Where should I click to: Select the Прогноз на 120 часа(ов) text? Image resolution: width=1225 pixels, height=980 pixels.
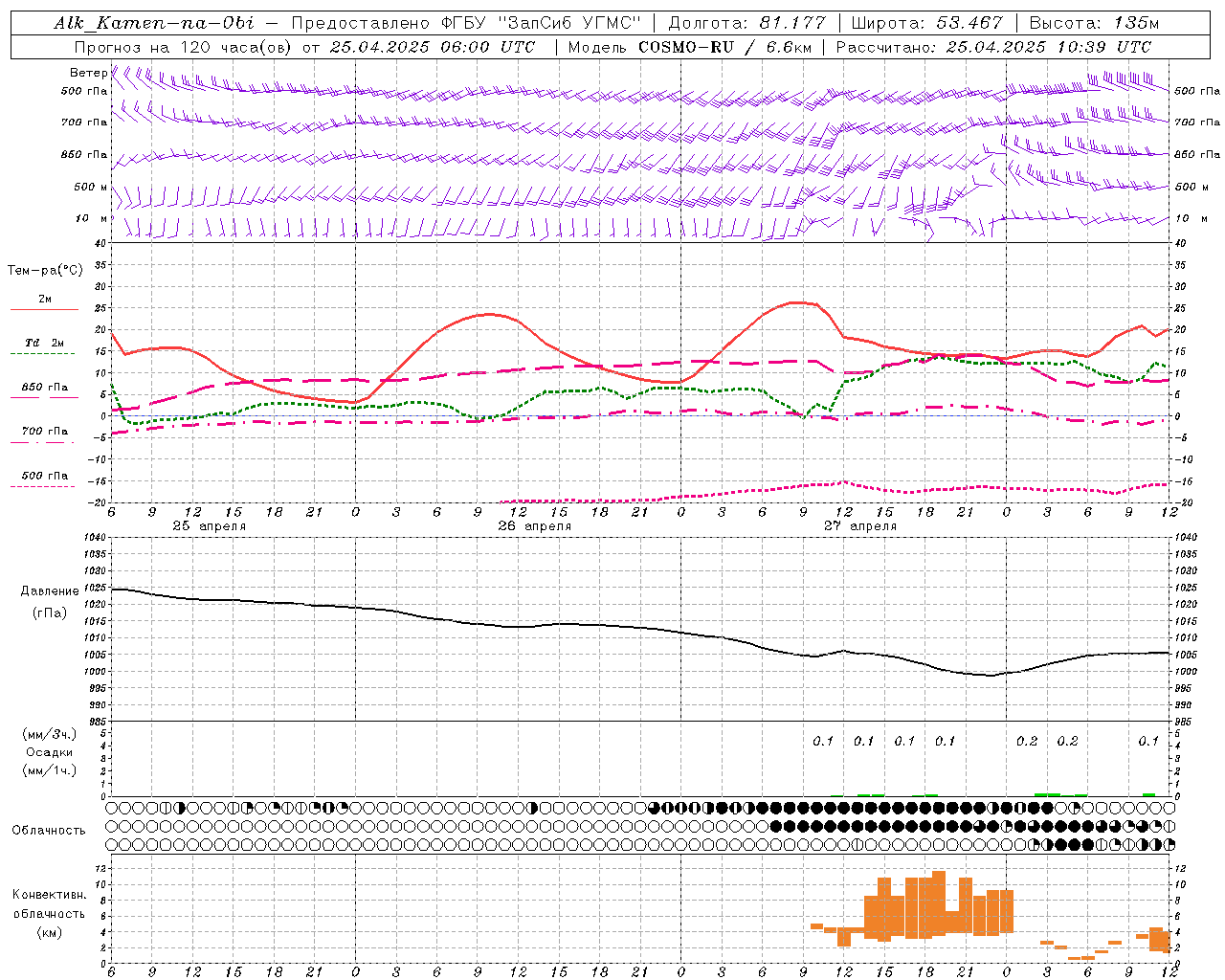[184, 47]
